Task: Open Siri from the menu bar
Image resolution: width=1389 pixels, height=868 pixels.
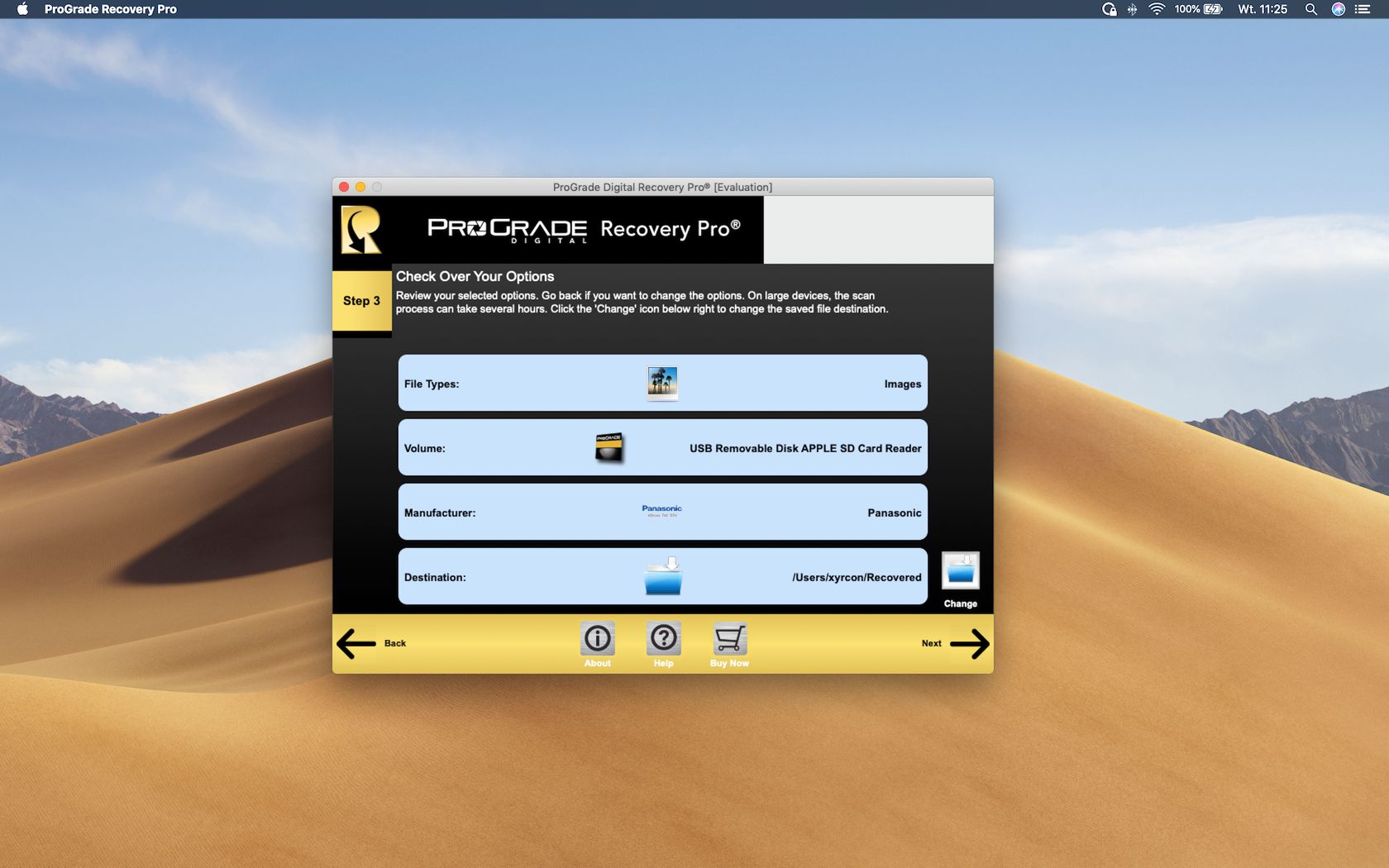Action: pyautogui.click(x=1339, y=9)
